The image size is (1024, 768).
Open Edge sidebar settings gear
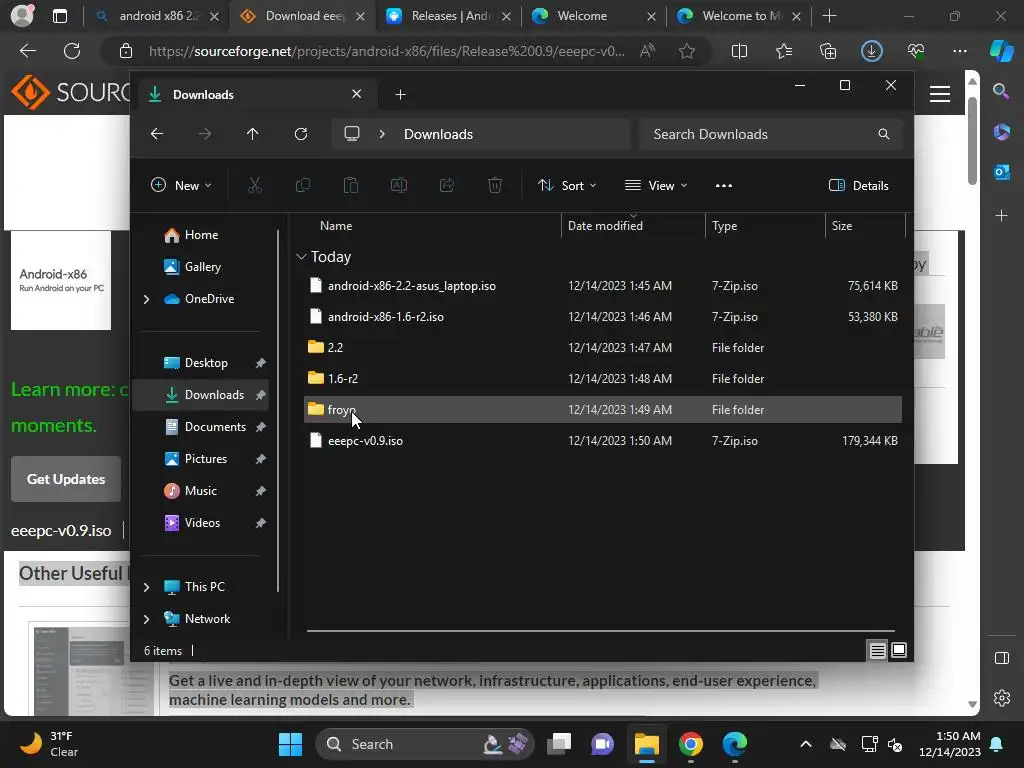[1001, 698]
